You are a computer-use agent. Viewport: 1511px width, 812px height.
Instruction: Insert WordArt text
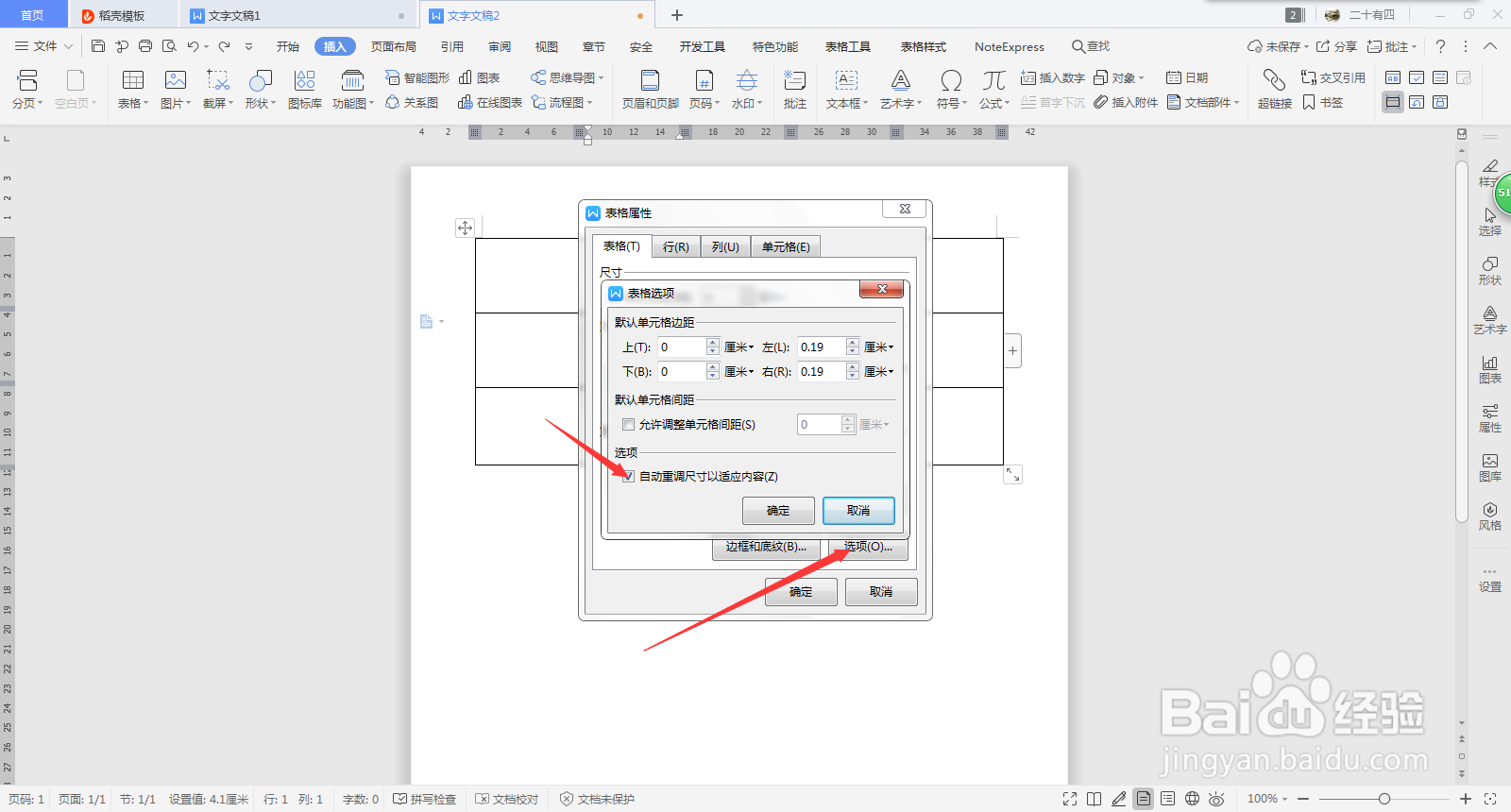901,90
